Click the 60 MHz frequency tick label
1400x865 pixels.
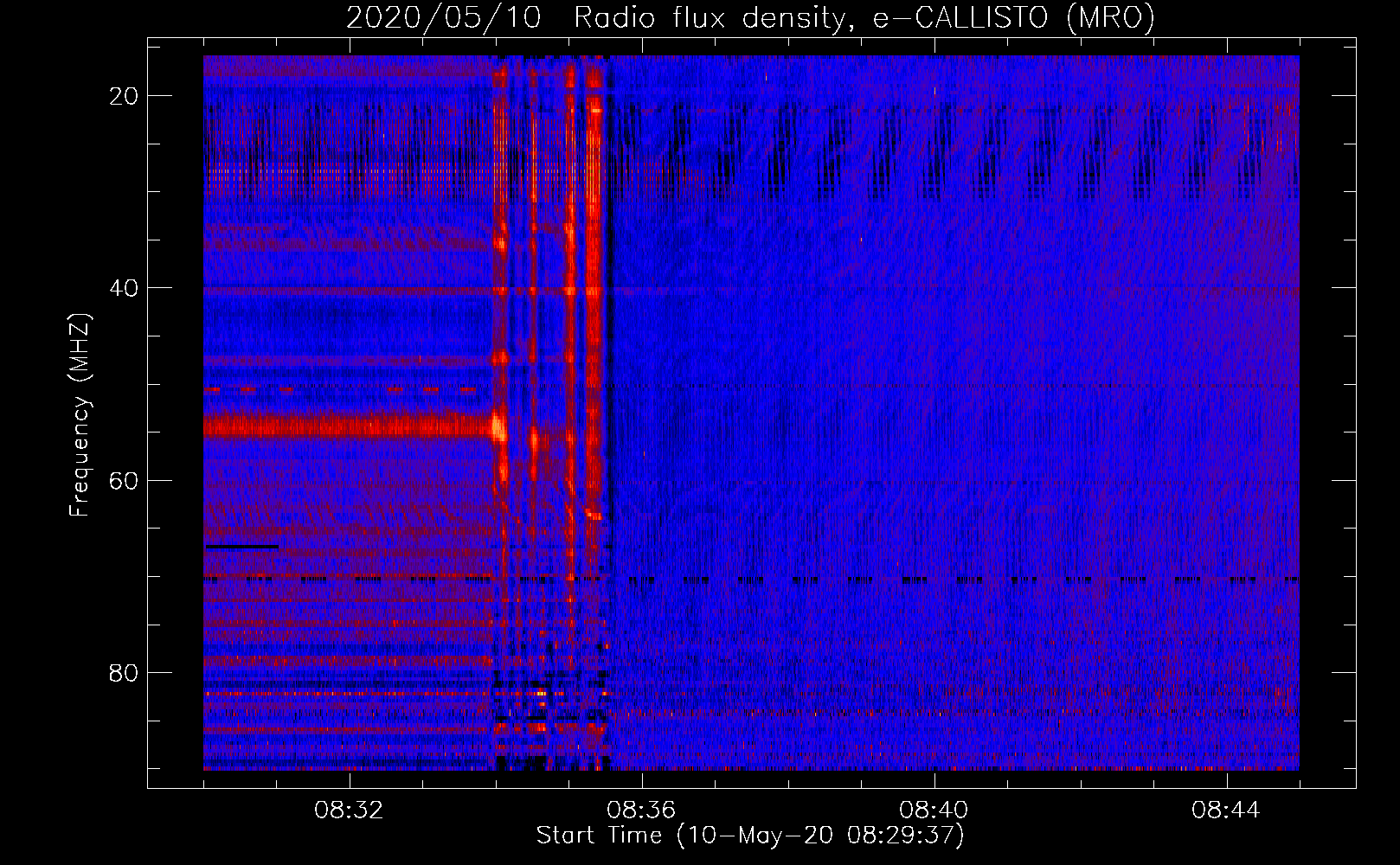(124, 480)
